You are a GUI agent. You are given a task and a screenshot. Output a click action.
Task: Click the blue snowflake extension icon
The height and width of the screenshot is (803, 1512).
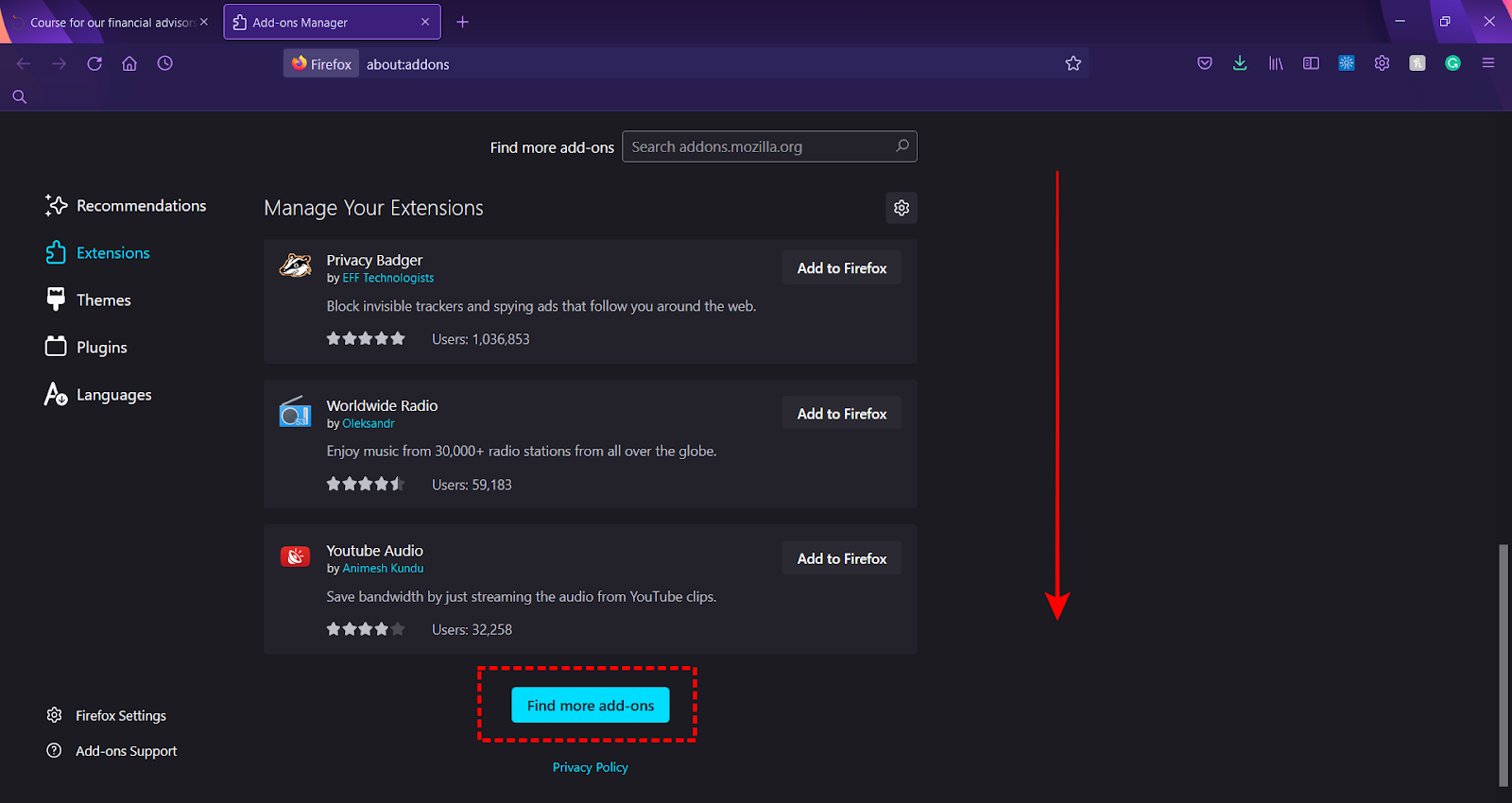point(1347,63)
